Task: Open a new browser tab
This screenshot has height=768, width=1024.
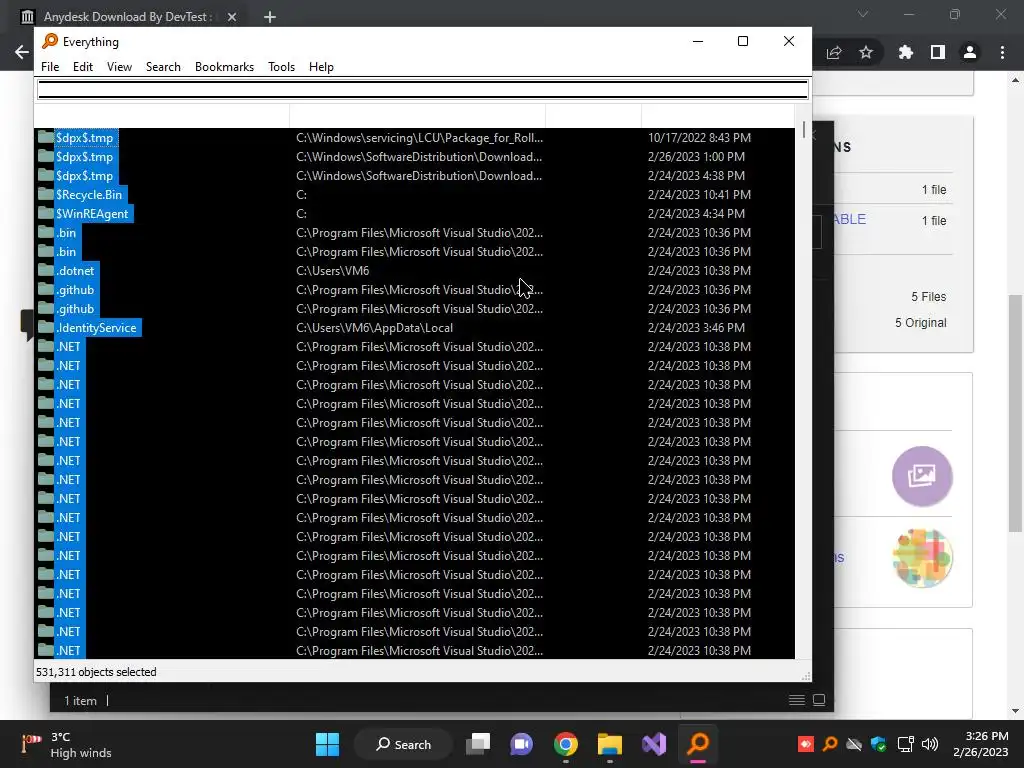Action: (x=270, y=17)
